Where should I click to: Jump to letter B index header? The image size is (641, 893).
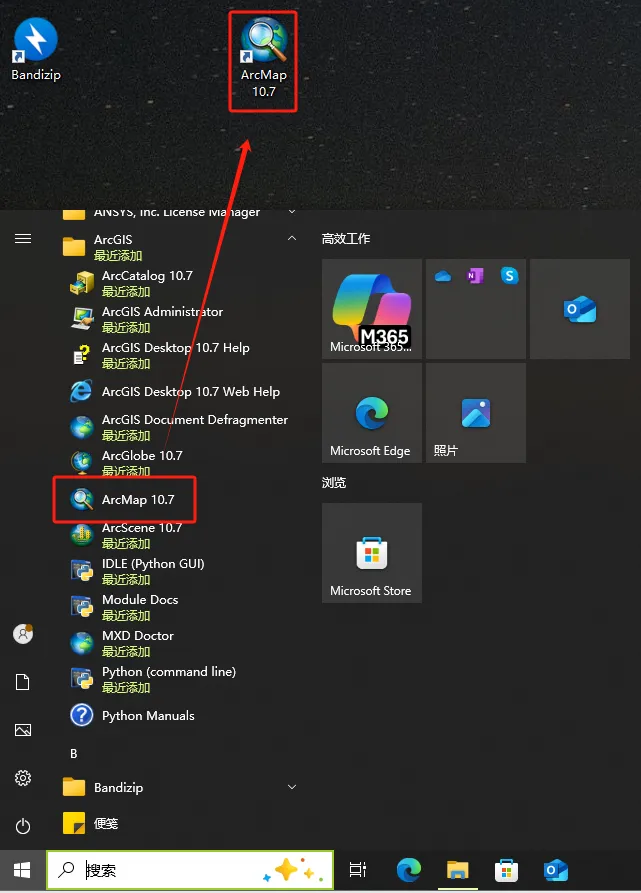pyautogui.click(x=73, y=753)
